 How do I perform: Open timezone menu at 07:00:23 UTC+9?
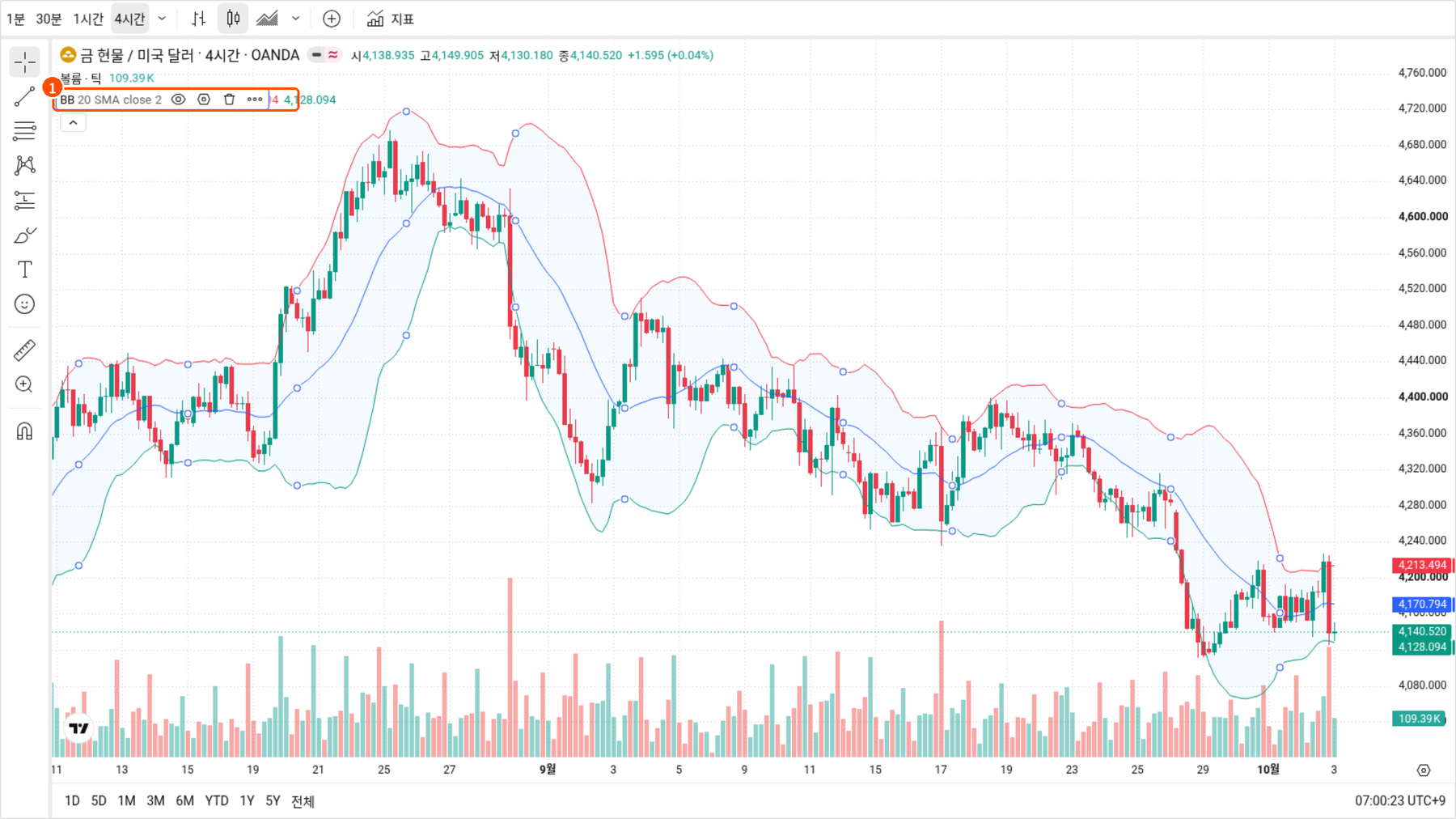tap(1400, 800)
